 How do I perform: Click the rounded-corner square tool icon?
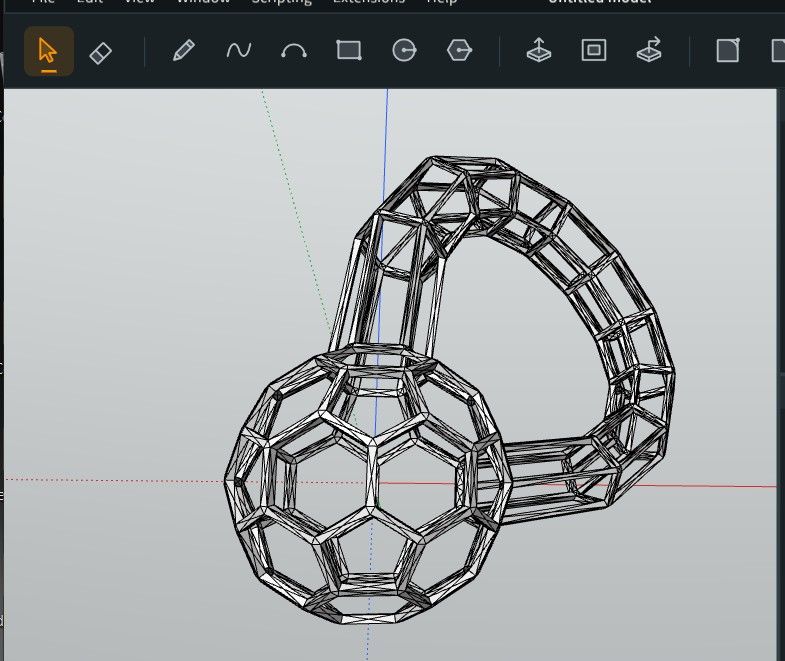728,50
